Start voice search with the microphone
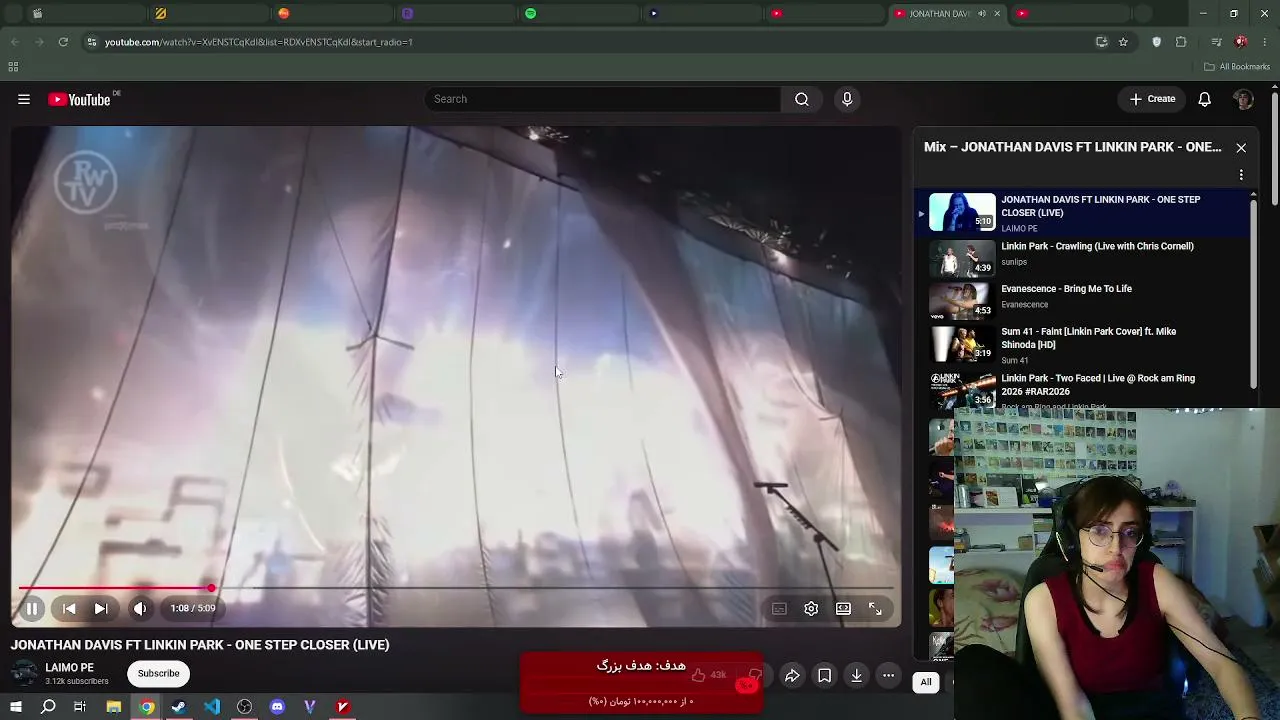The image size is (1280, 720). tap(847, 99)
